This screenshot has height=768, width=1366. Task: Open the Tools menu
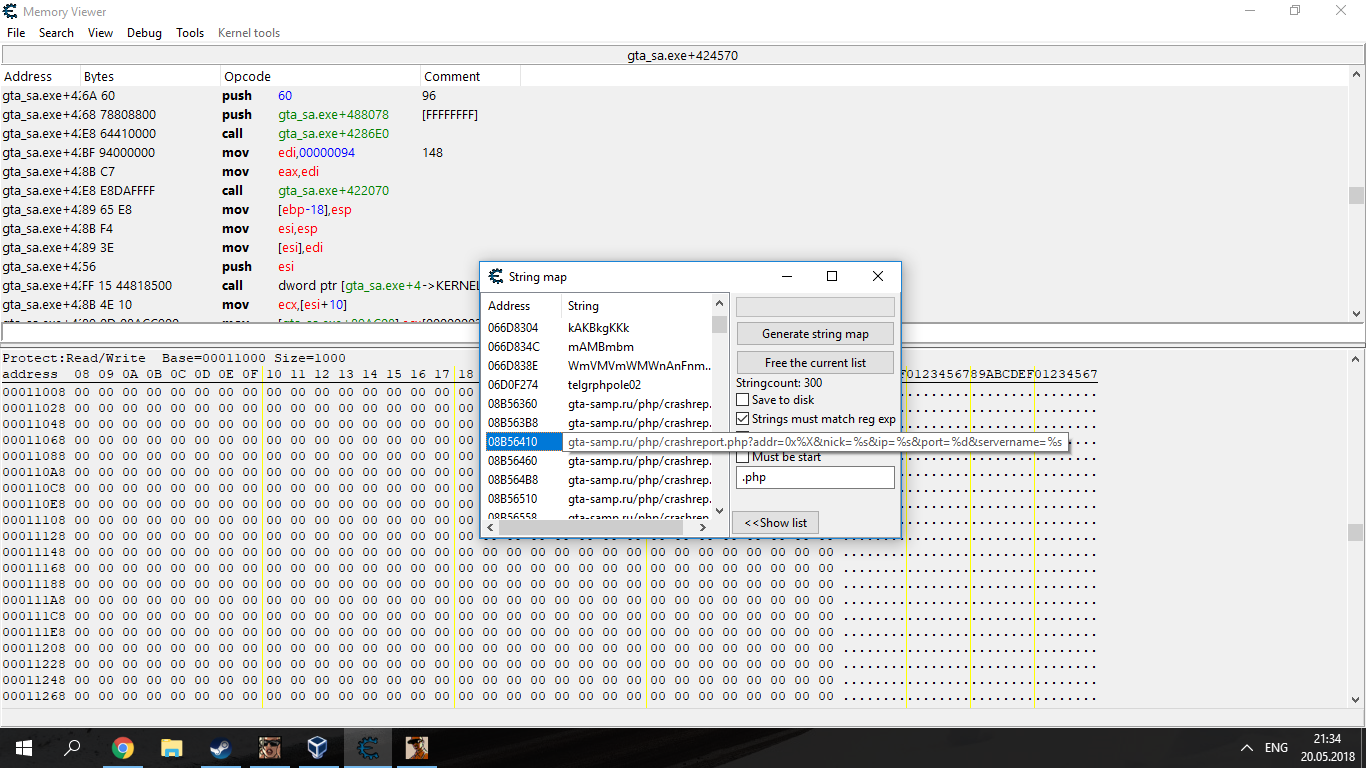click(x=190, y=33)
